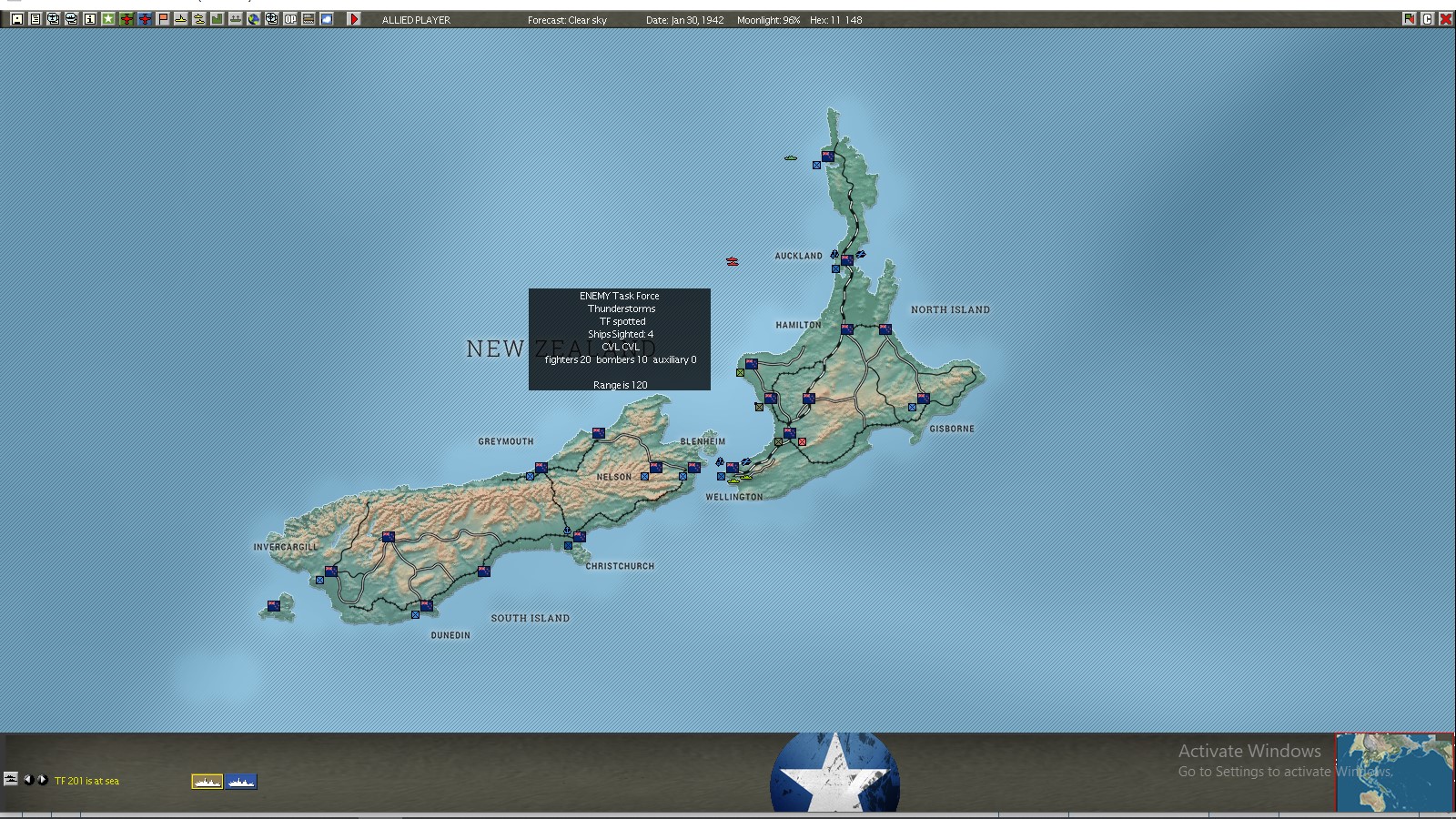The height and width of the screenshot is (819, 1456).
Task: Click the red enemy task force marker
Action: [733, 262]
